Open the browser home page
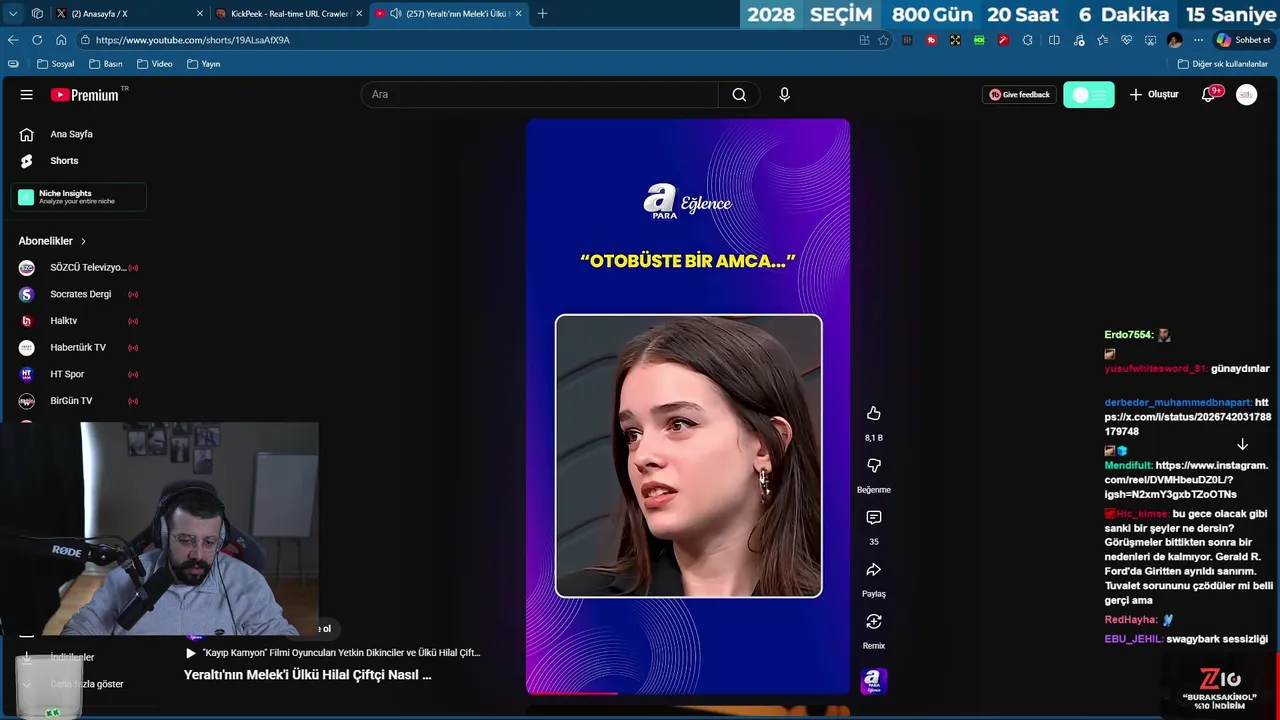The height and width of the screenshot is (720, 1280). (61, 40)
